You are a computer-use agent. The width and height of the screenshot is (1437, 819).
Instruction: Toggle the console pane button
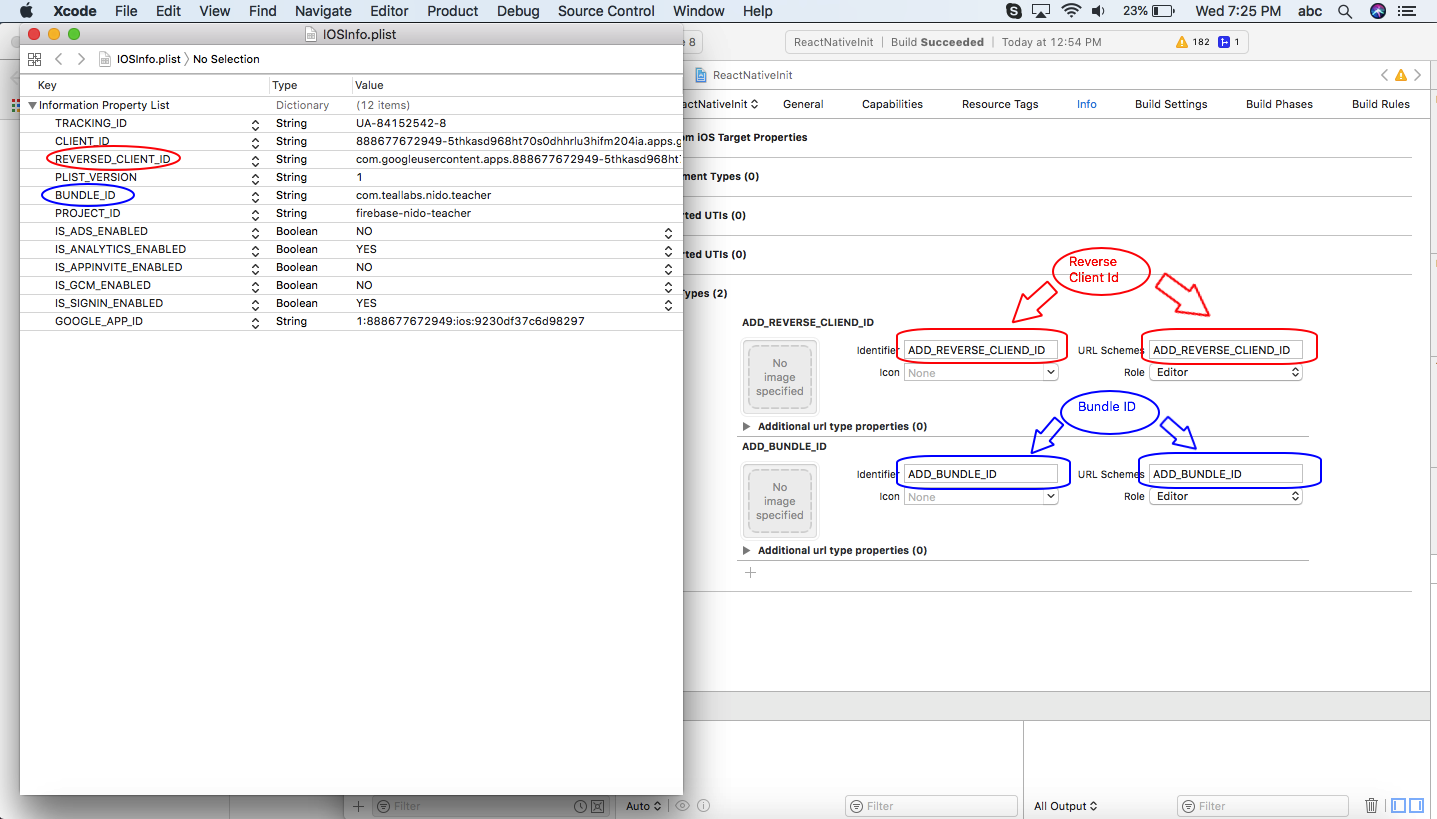[1418, 806]
